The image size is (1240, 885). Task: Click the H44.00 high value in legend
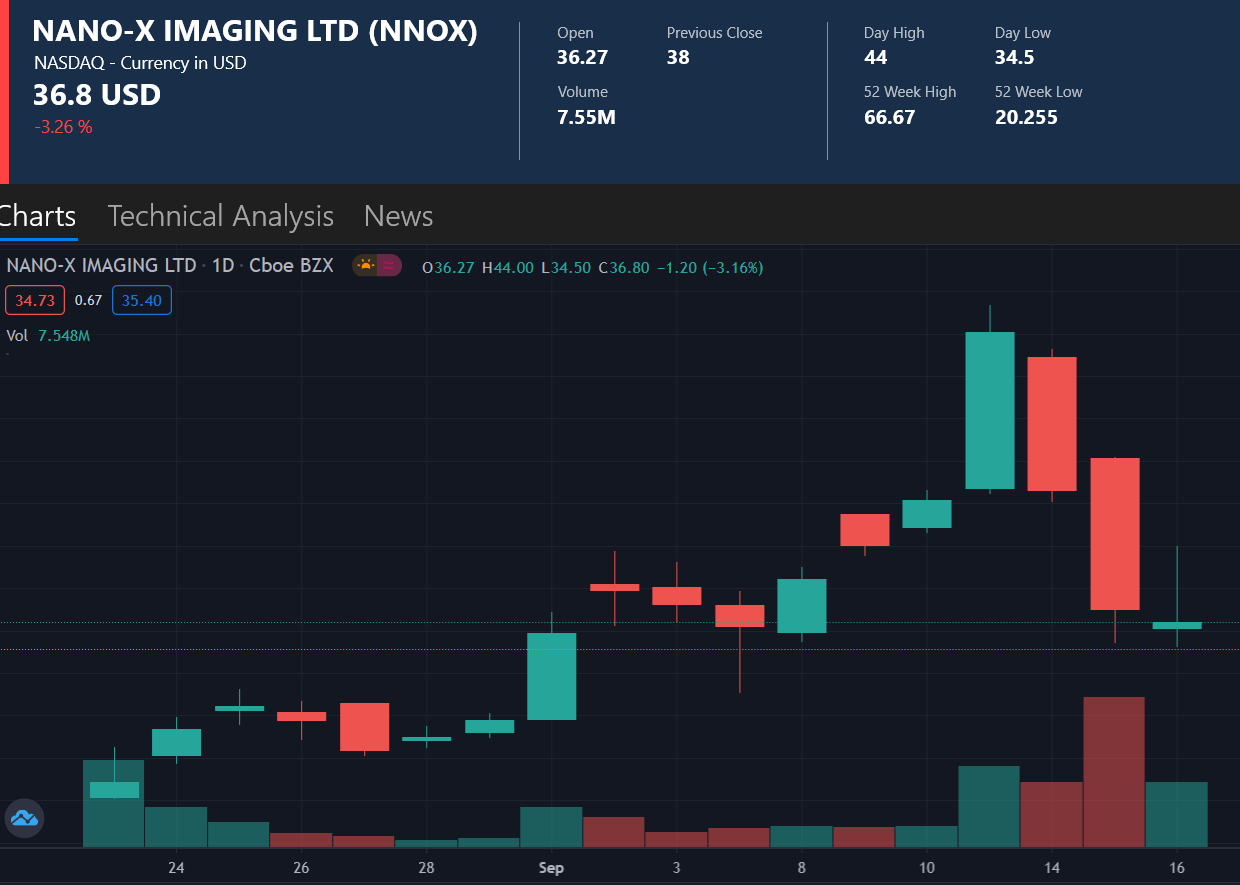point(508,268)
